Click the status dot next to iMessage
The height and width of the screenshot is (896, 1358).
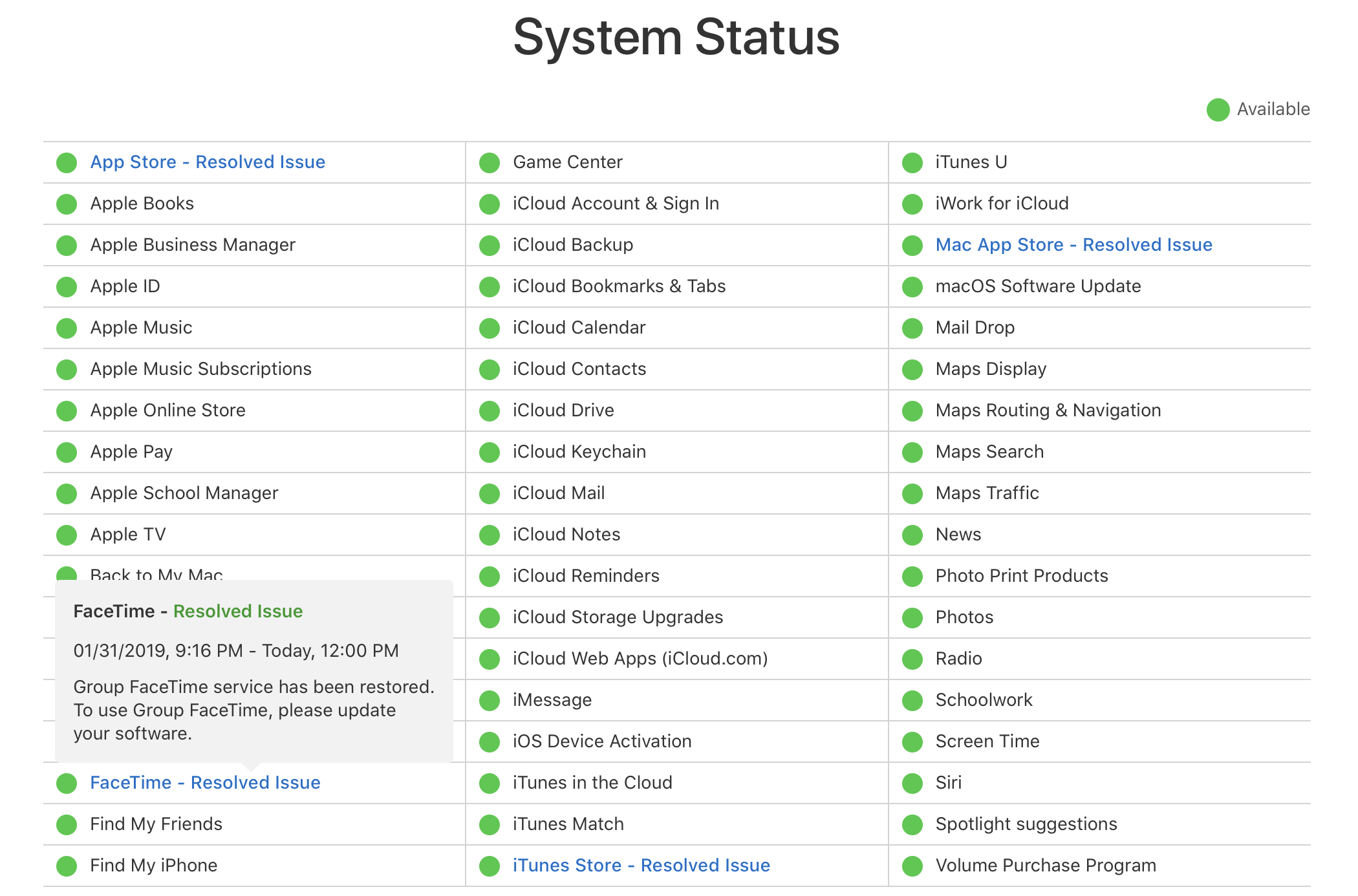coord(490,701)
